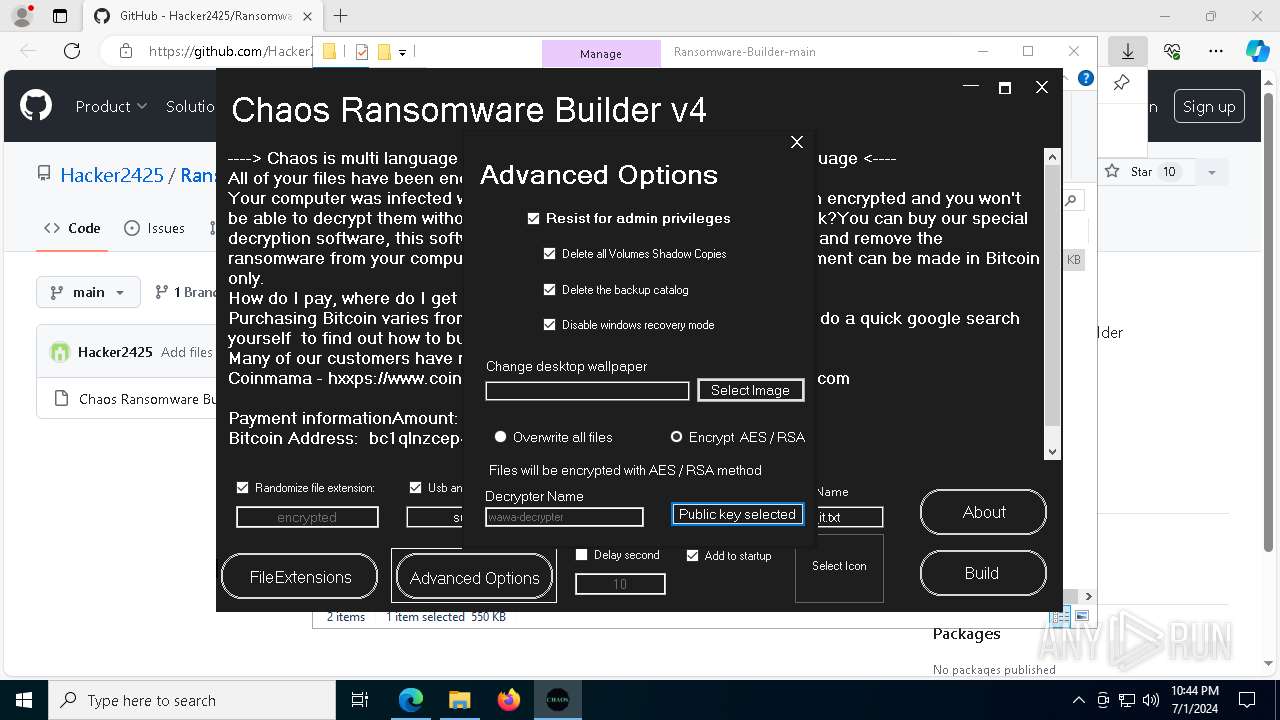Click the Select Icon box
Viewport: 1280px width, 720px height.
coord(839,566)
